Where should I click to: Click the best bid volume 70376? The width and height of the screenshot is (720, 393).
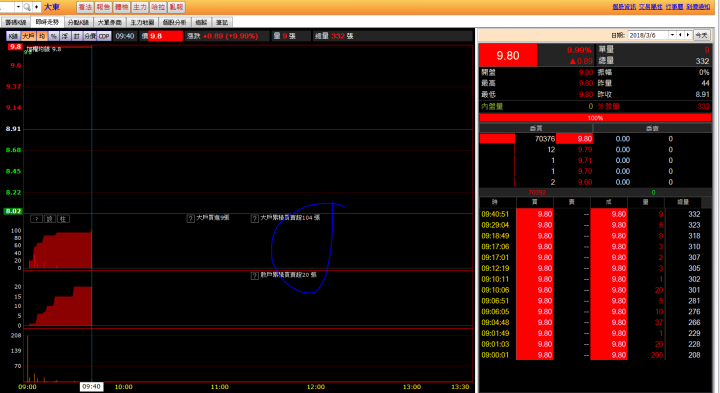pos(545,139)
